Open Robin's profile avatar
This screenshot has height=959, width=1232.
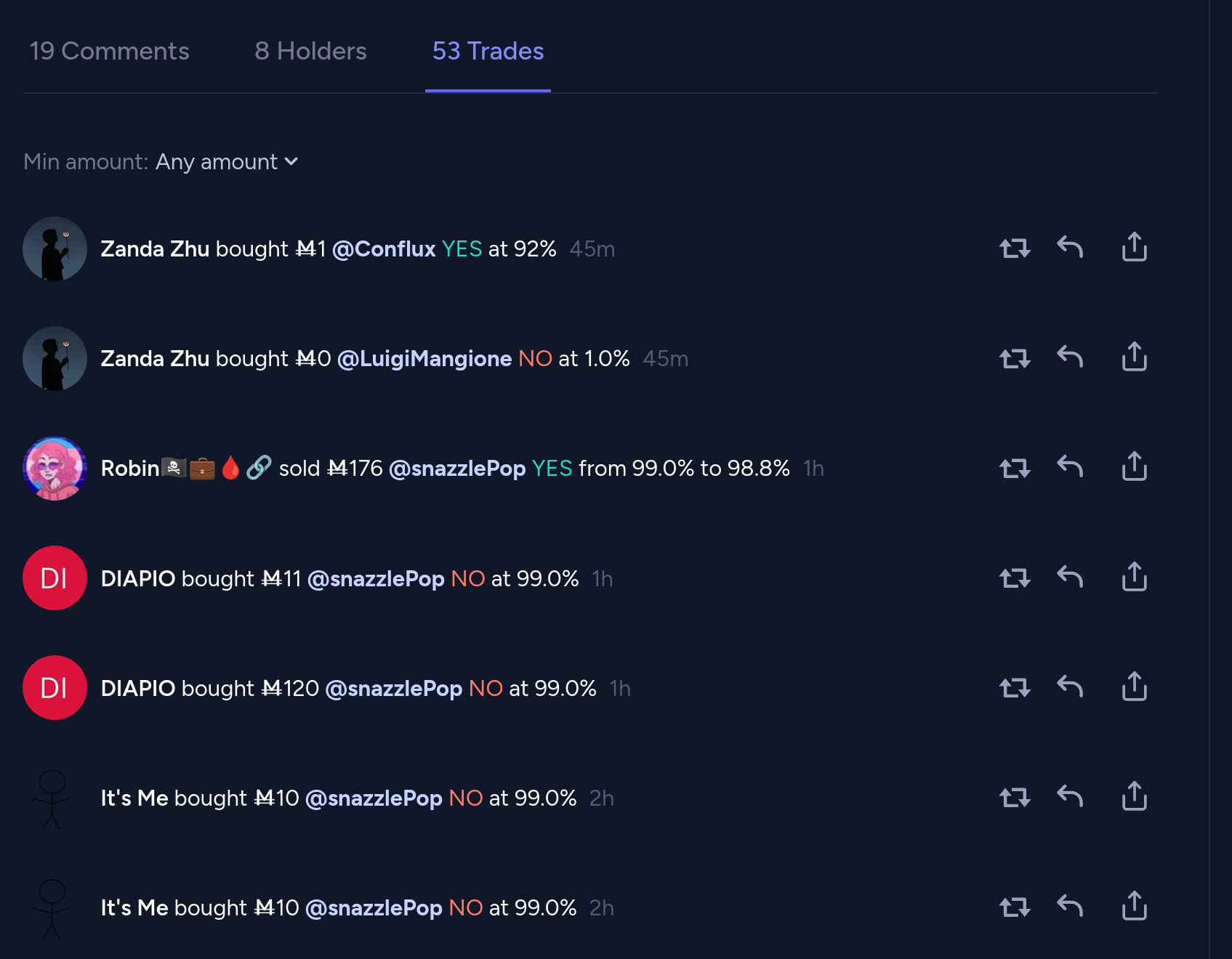tap(55, 469)
